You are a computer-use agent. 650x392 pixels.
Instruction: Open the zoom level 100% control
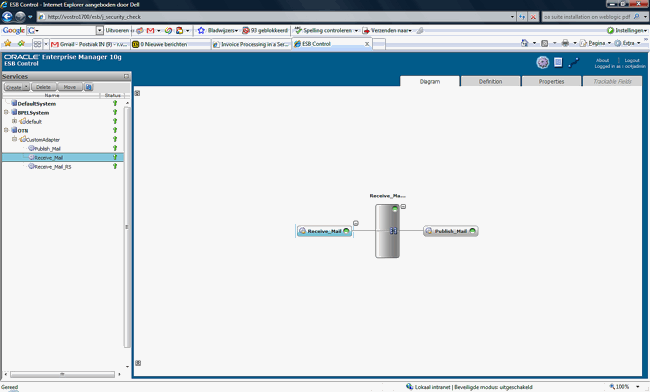point(624,387)
